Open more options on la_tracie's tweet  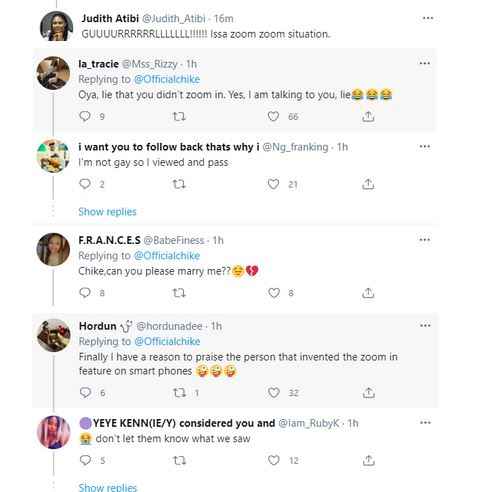point(425,63)
